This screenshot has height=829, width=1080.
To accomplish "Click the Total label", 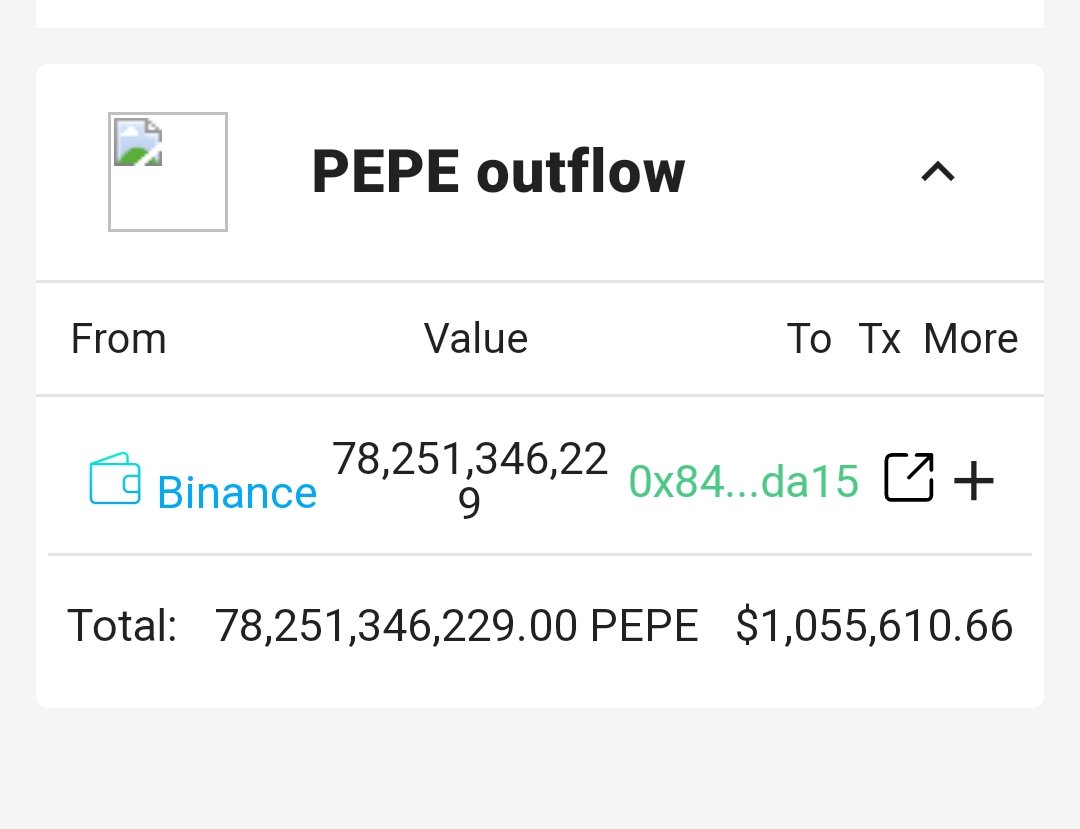I will (x=122, y=626).
